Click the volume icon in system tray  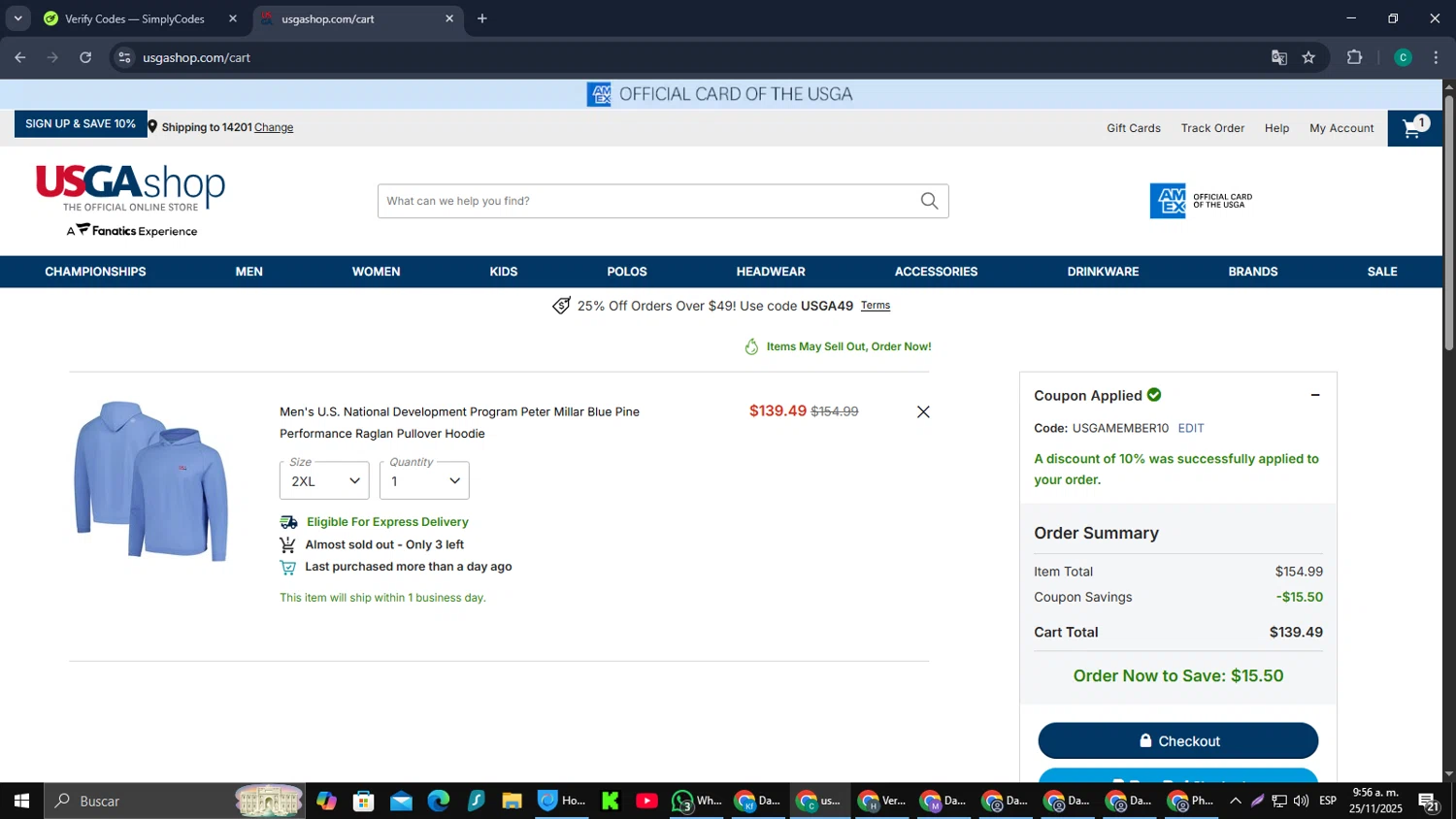tap(1301, 801)
